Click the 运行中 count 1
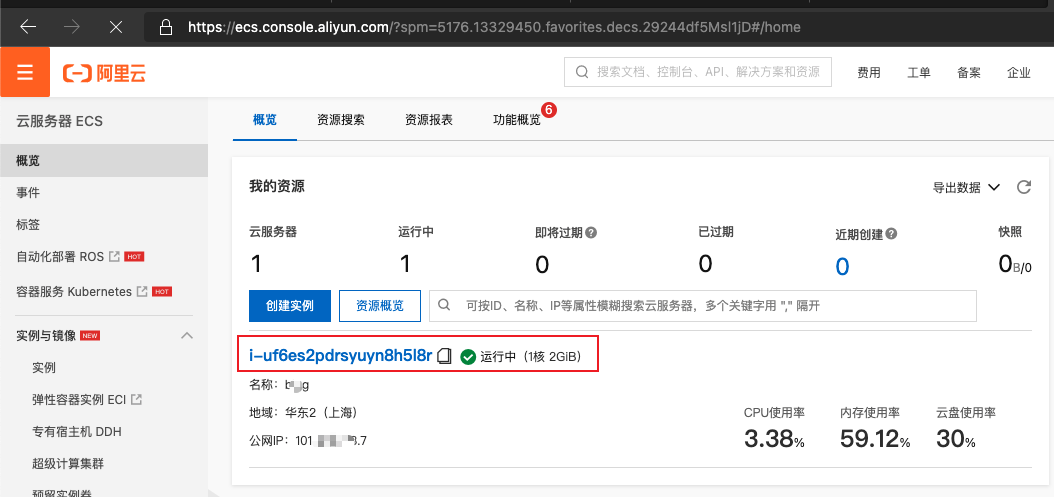Screen dimensions: 1054x497 (x=405, y=264)
